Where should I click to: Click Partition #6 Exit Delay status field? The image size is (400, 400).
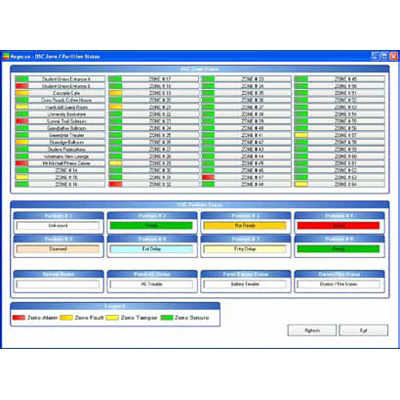(x=151, y=249)
